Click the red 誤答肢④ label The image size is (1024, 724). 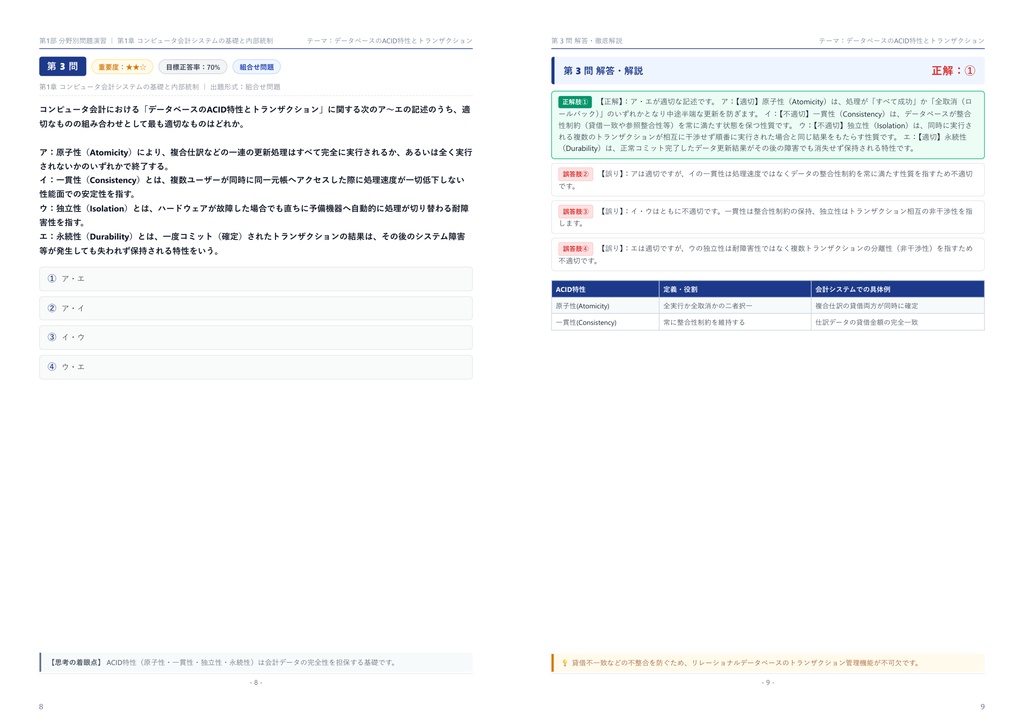pyautogui.click(x=575, y=249)
